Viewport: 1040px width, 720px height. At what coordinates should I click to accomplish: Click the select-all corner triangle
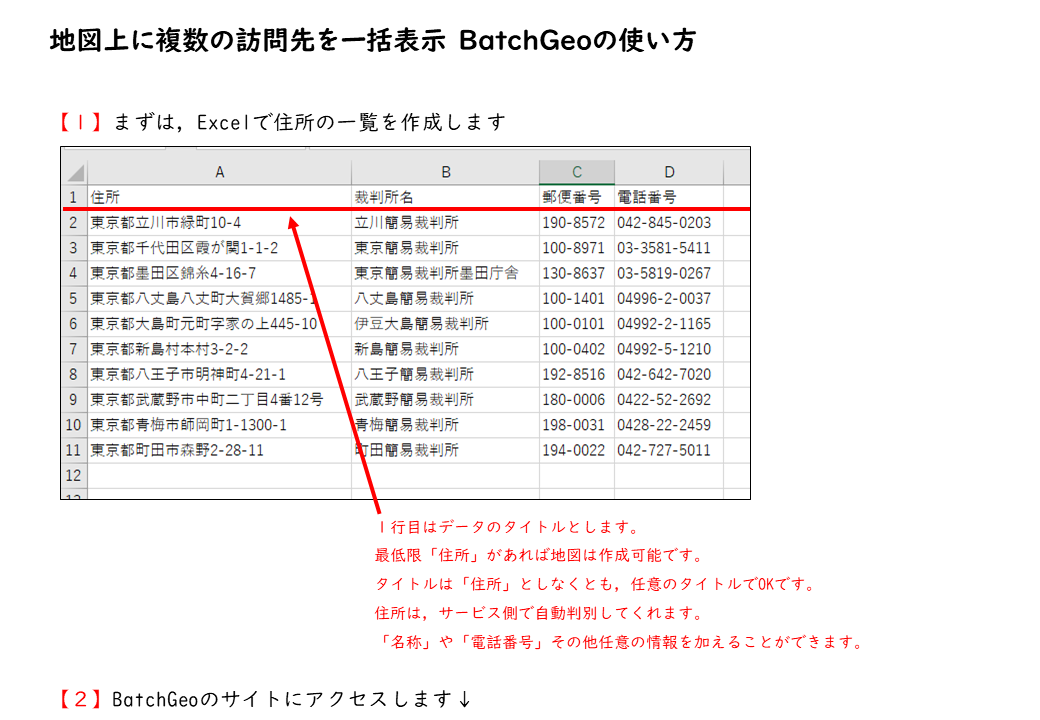click(x=75, y=173)
